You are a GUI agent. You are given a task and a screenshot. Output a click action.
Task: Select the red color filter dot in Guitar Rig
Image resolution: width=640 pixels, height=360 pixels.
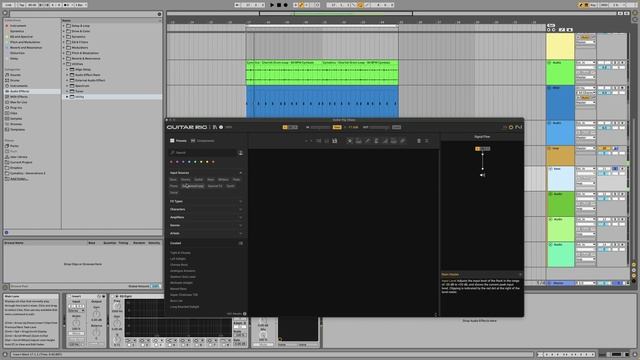[x=171, y=162]
